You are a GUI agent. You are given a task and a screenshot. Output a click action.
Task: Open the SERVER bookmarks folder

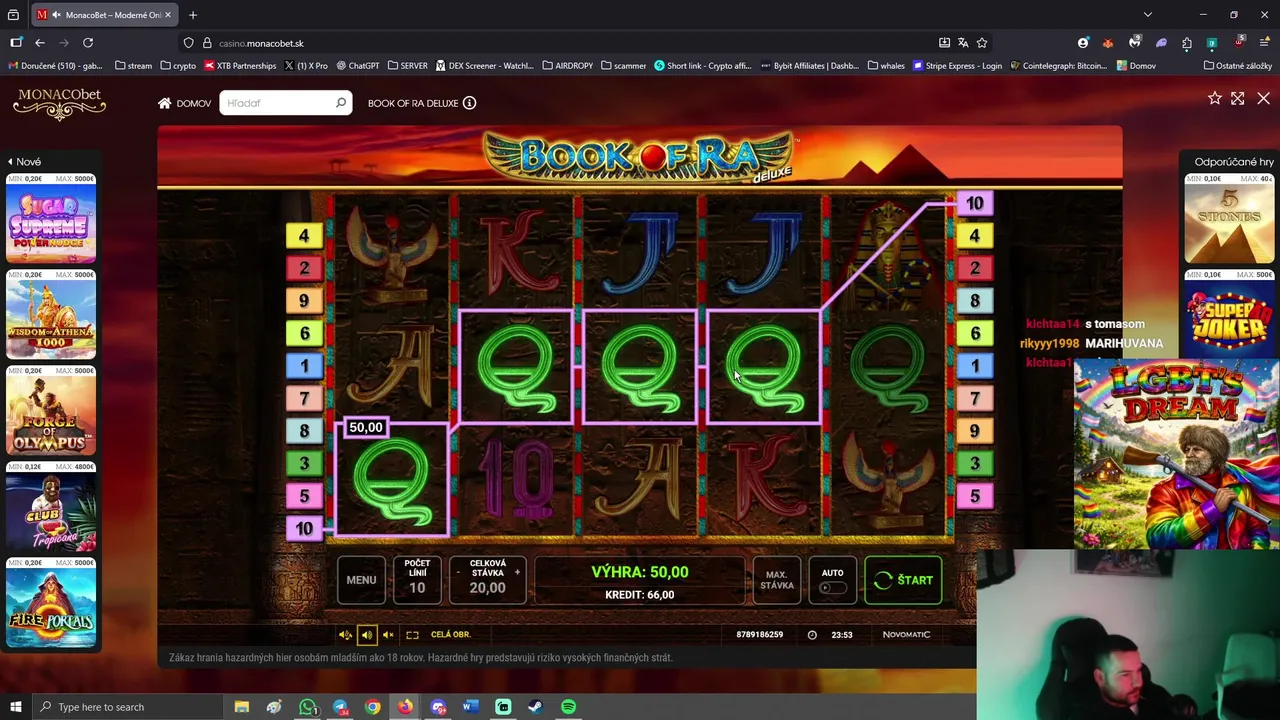tap(407, 66)
